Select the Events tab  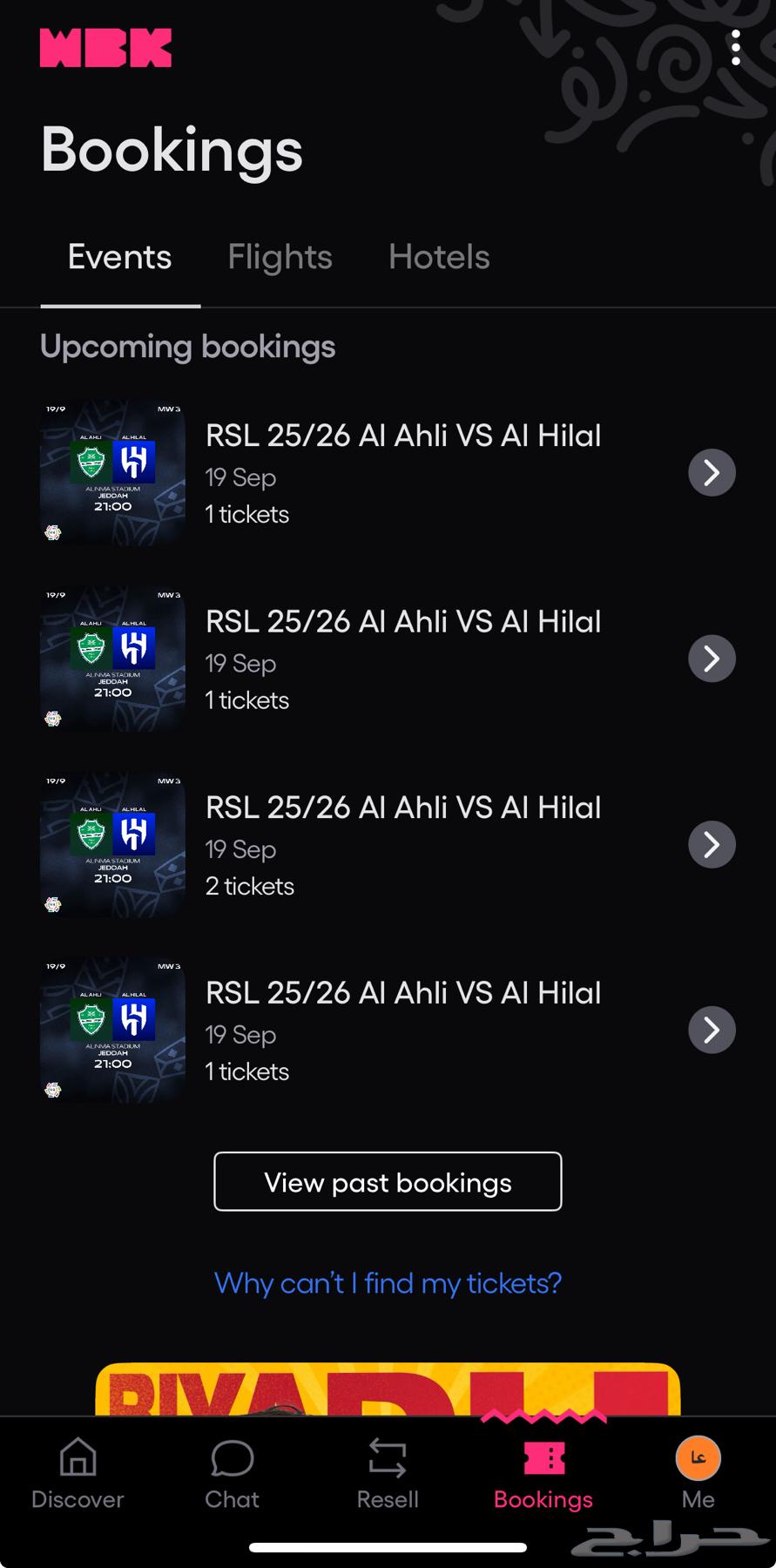[x=120, y=257]
